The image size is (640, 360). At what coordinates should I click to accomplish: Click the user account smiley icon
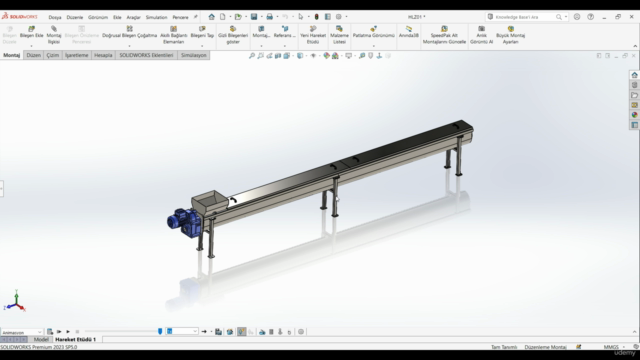point(577,17)
